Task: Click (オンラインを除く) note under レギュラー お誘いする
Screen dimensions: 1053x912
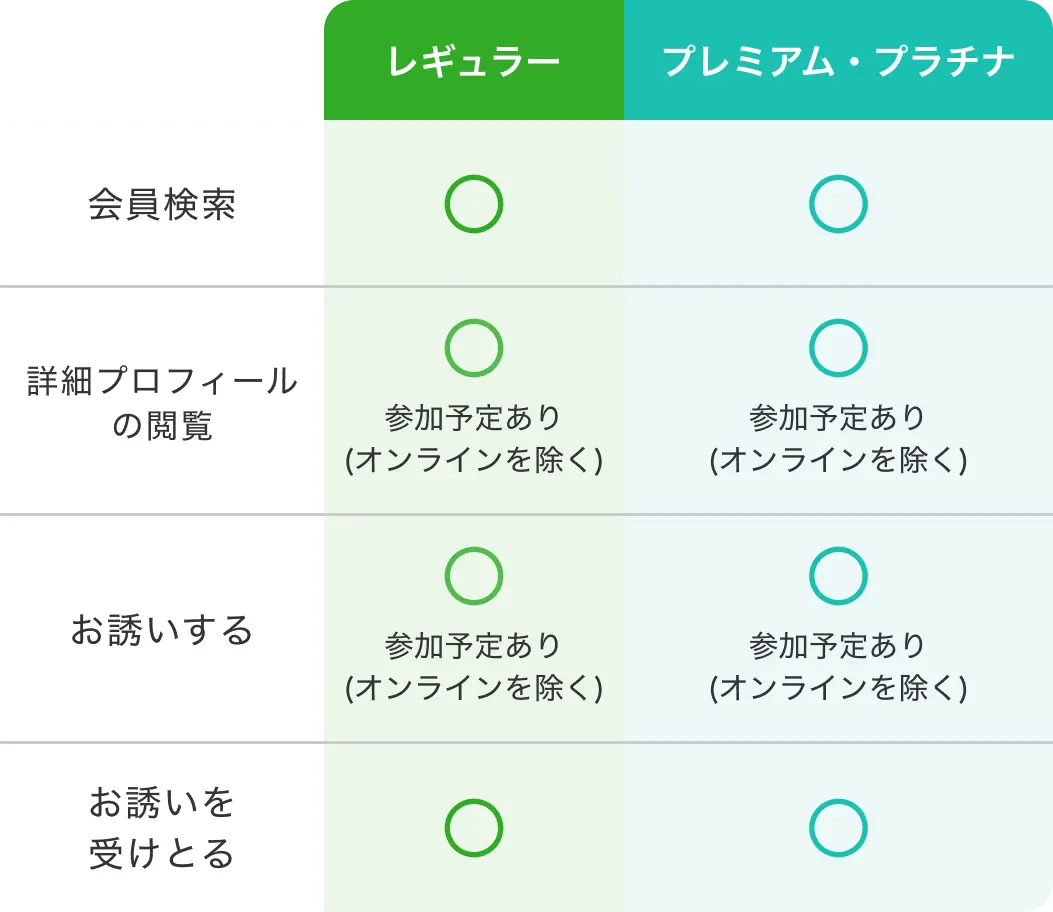Action: [x=473, y=689]
